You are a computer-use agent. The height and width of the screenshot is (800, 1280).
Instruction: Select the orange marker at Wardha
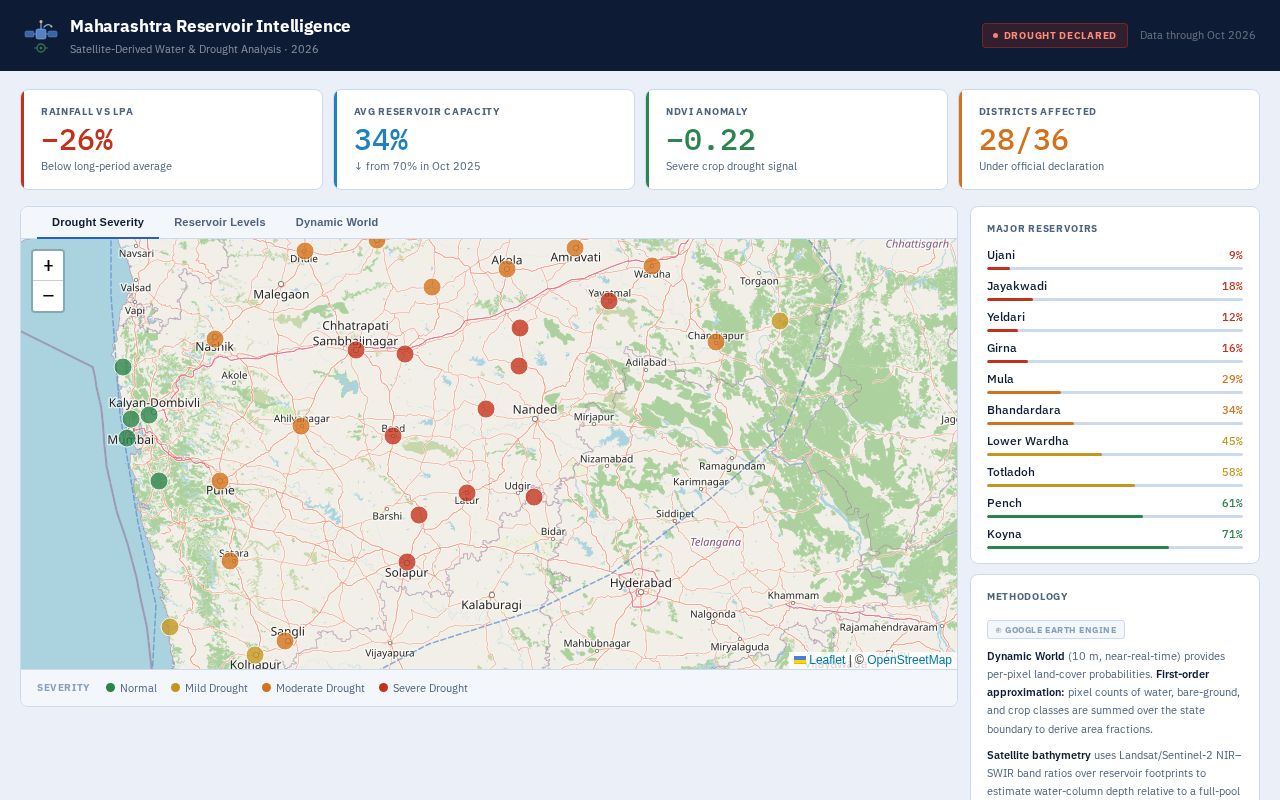click(652, 266)
